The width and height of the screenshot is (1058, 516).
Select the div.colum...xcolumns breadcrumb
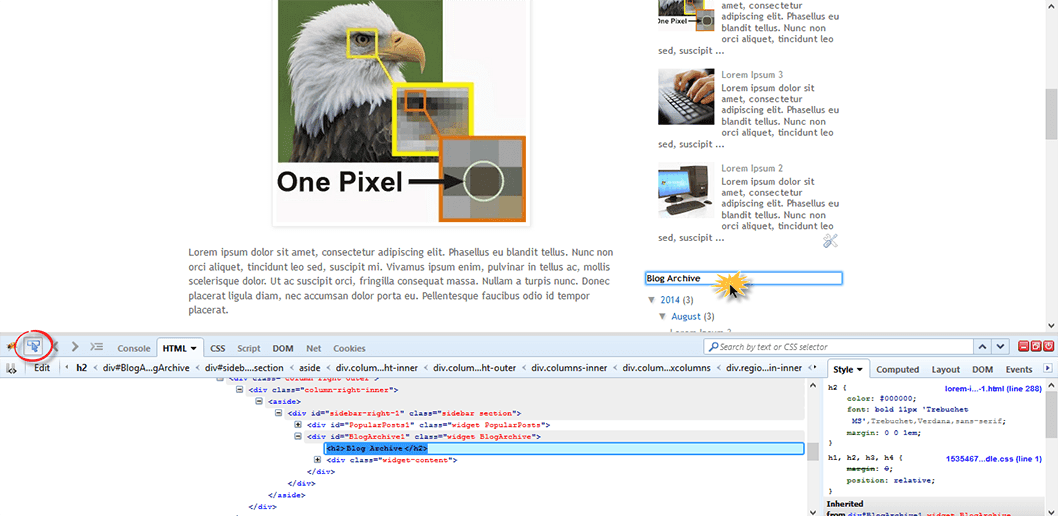(x=667, y=368)
